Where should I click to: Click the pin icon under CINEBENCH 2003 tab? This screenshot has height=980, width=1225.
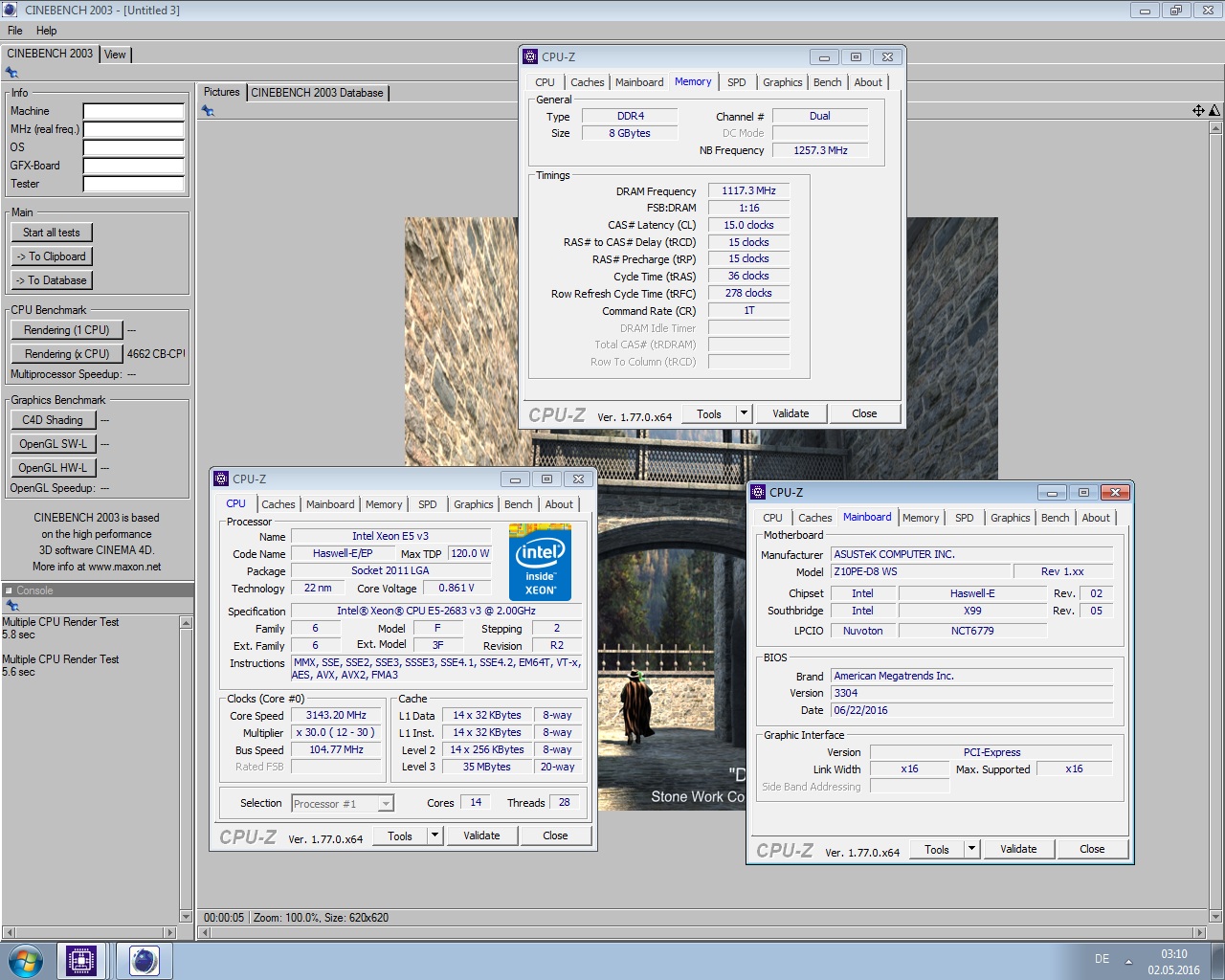pos(11,73)
